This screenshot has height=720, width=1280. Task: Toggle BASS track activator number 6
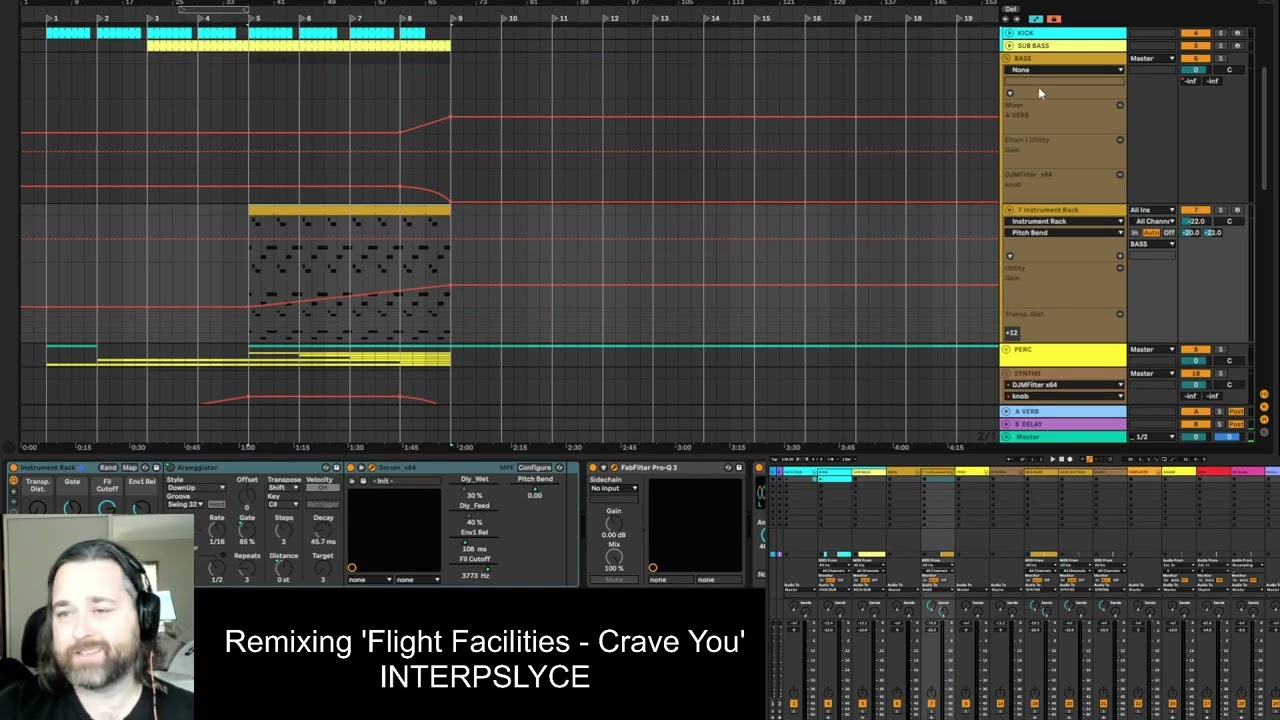tap(1195, 58)
